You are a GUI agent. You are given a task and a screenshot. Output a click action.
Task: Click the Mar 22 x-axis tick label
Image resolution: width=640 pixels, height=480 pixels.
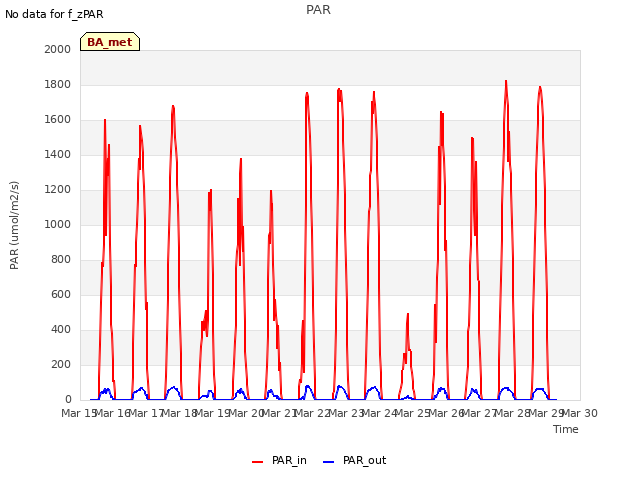(x=313, y=413)
